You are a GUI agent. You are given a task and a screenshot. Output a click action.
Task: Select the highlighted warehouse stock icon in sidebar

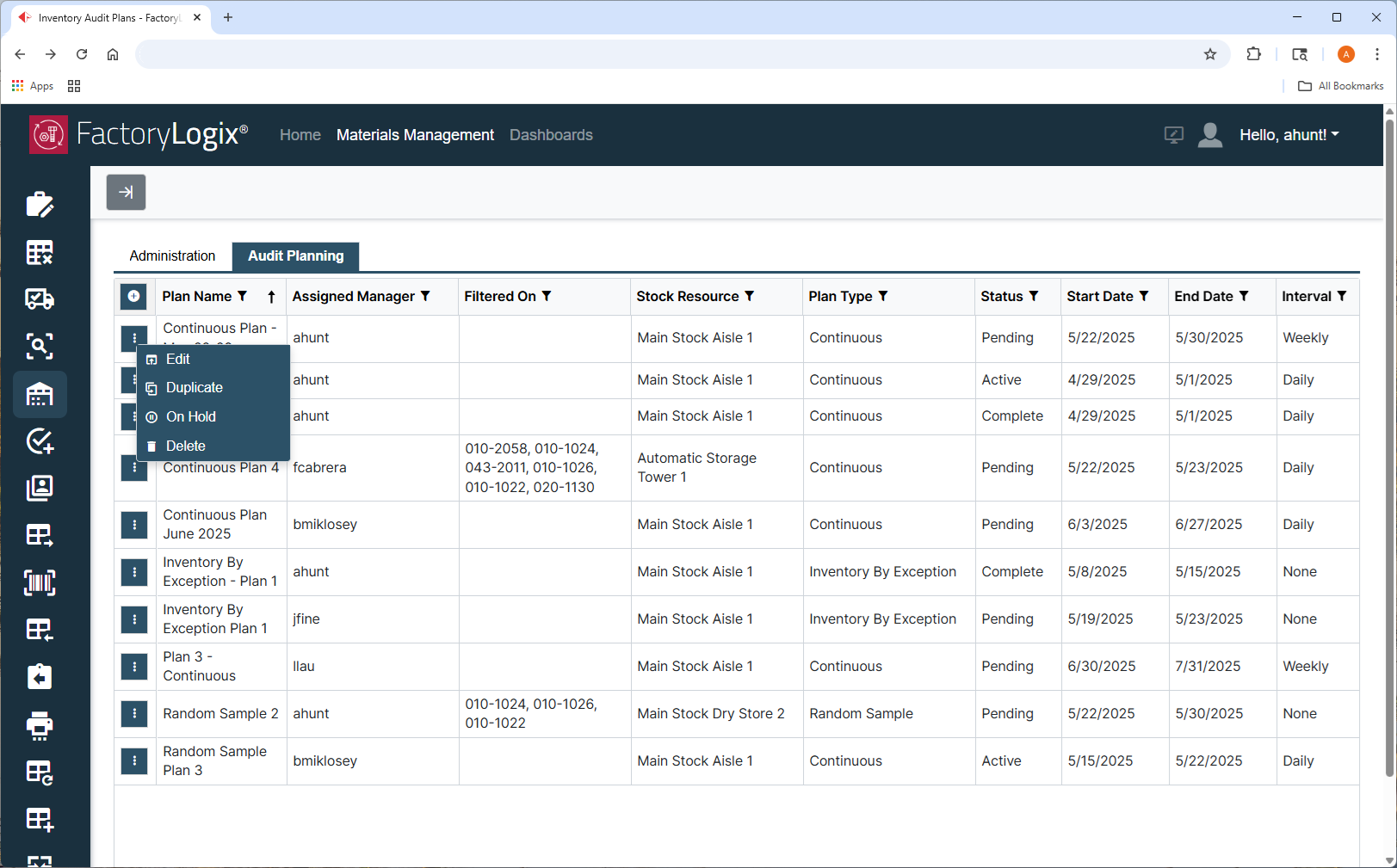tap(40, 394)
